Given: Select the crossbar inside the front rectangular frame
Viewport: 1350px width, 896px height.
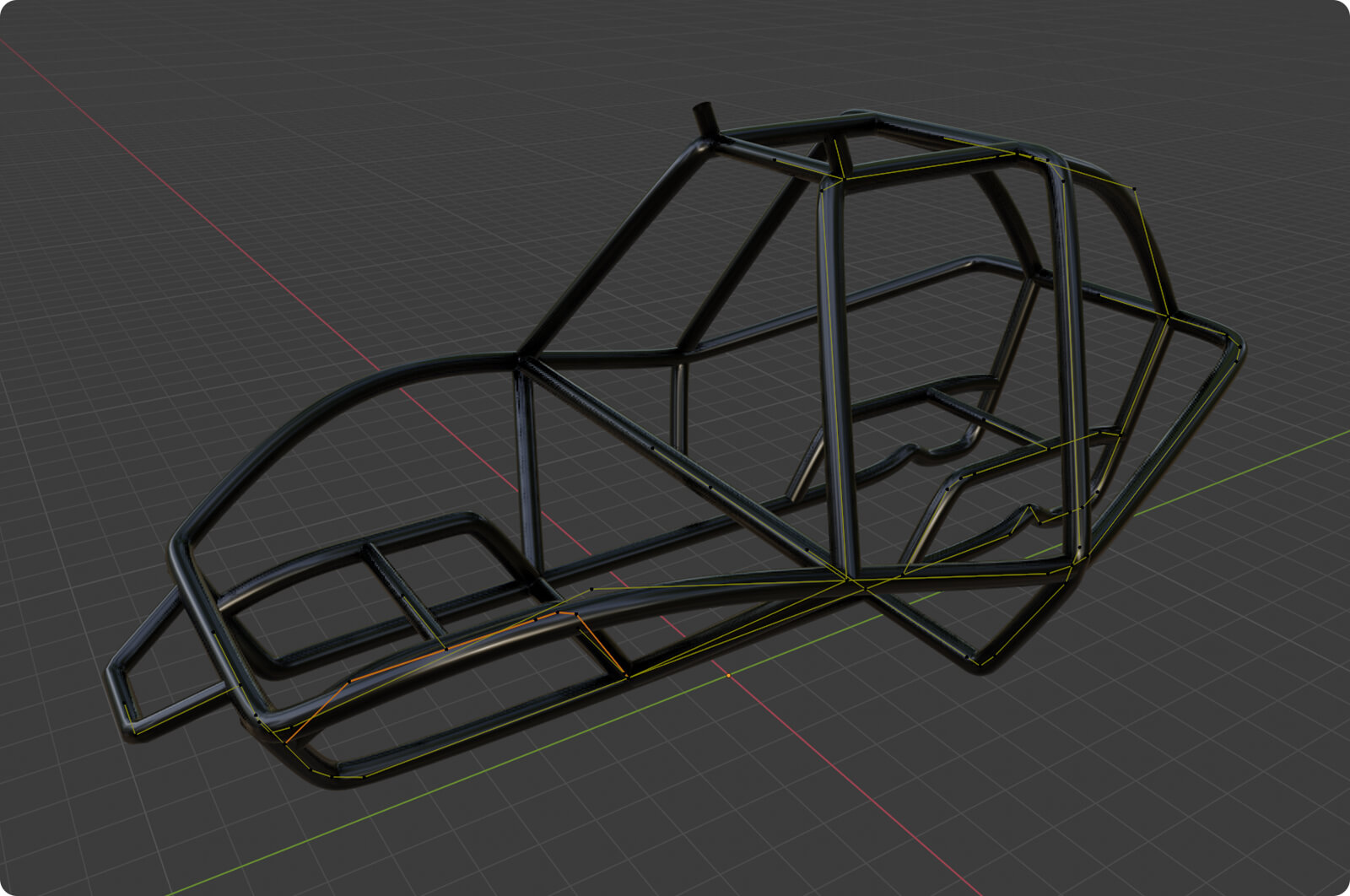Looking at the screenshot, I should point(403,591).
